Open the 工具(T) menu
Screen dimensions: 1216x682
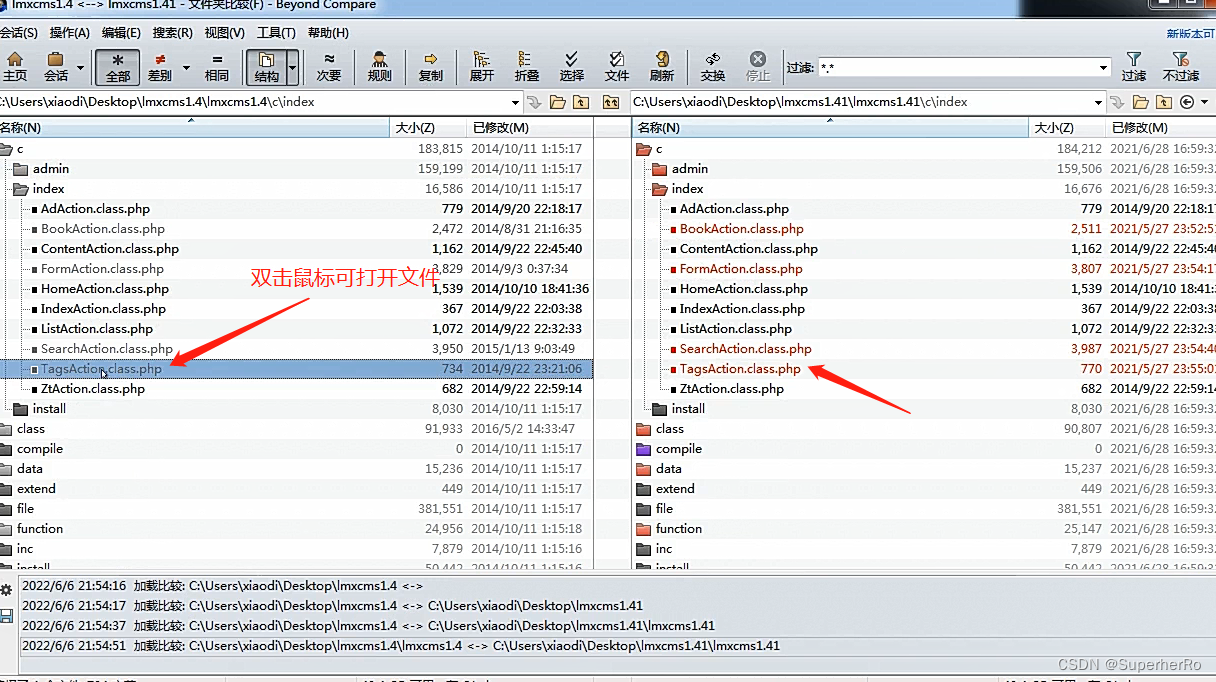point(276,33)
